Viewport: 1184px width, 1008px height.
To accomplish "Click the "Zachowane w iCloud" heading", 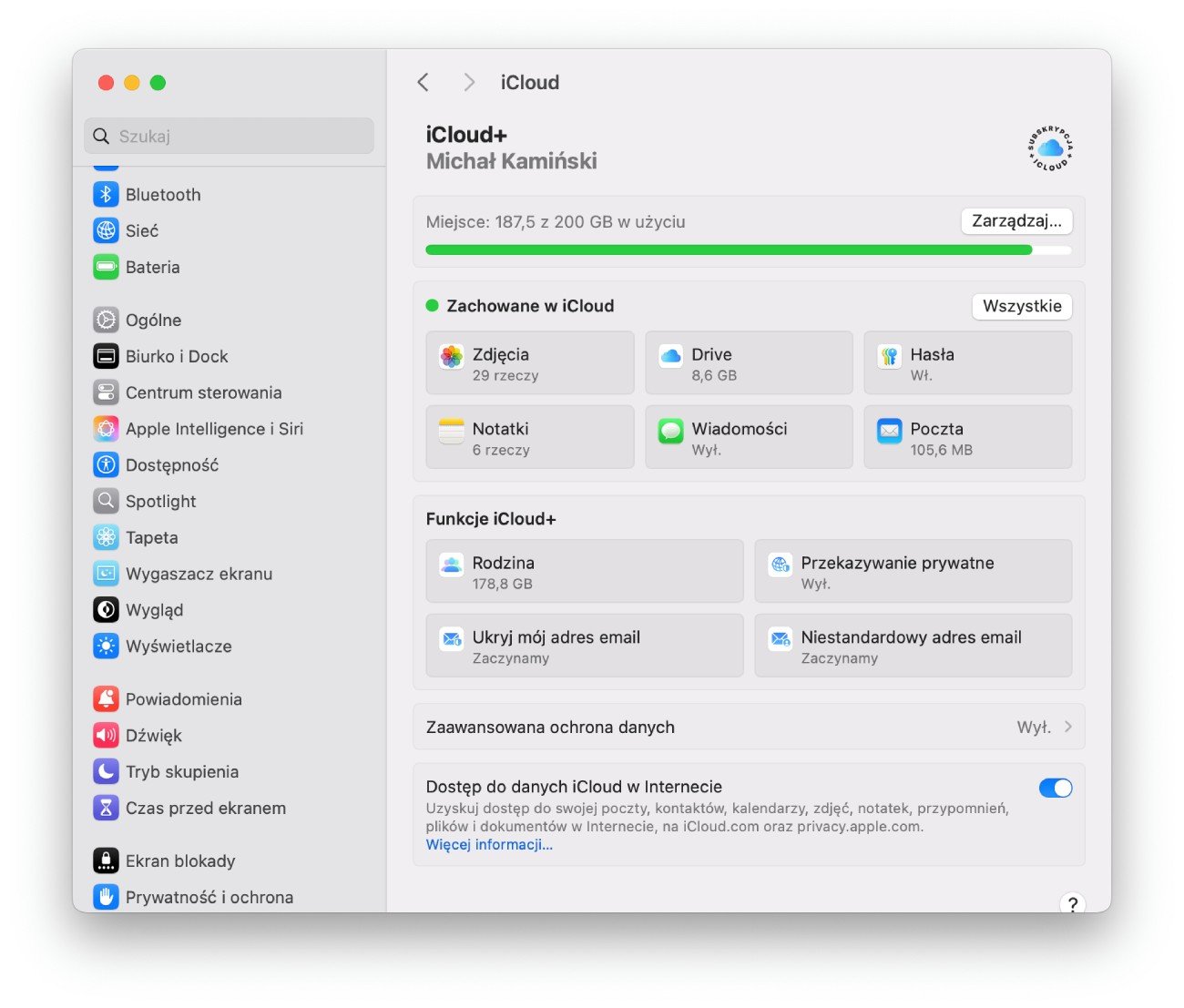I will coord(530,306).
